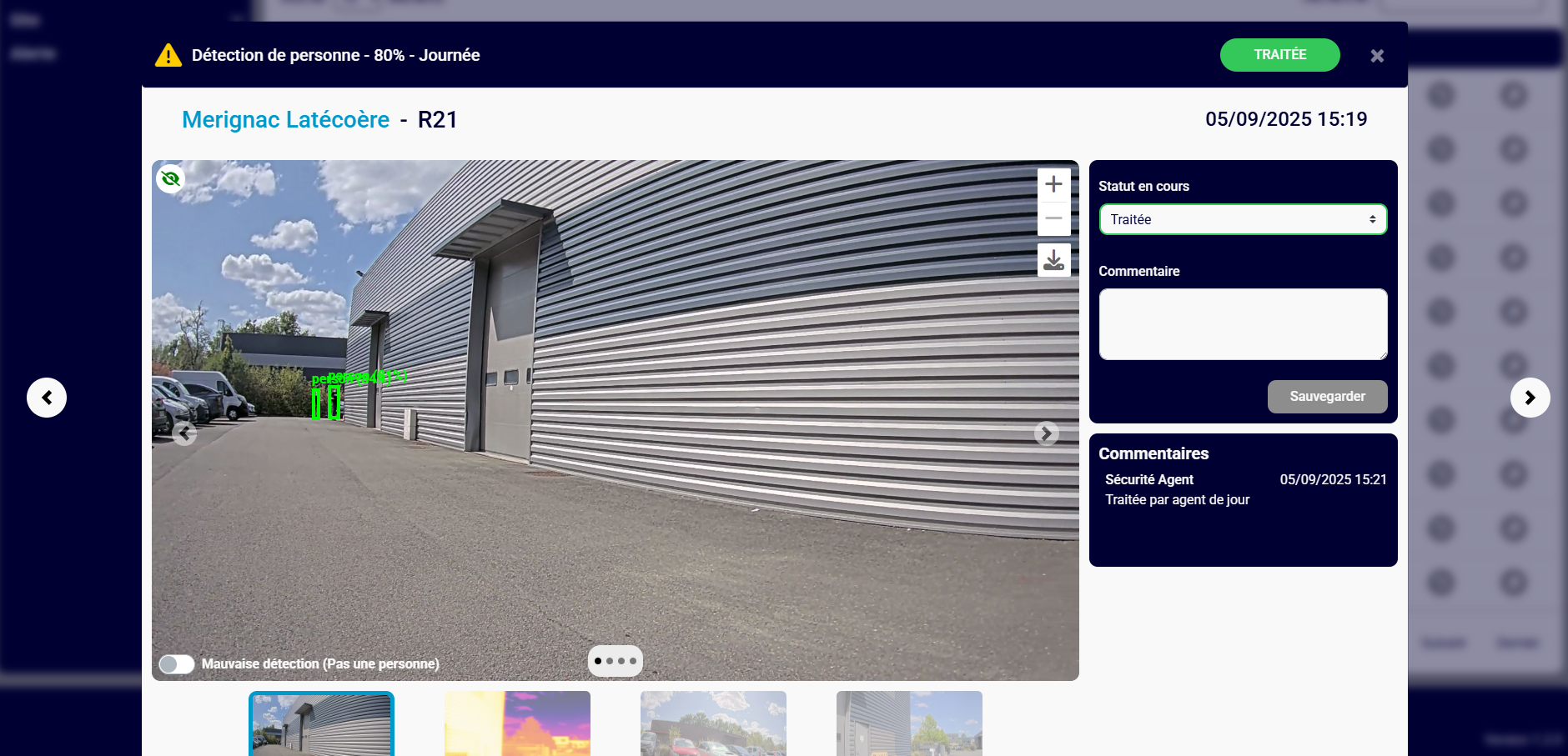Show the previous image in the carousel
The image size is (1568, 756).
tap(184, 433)
